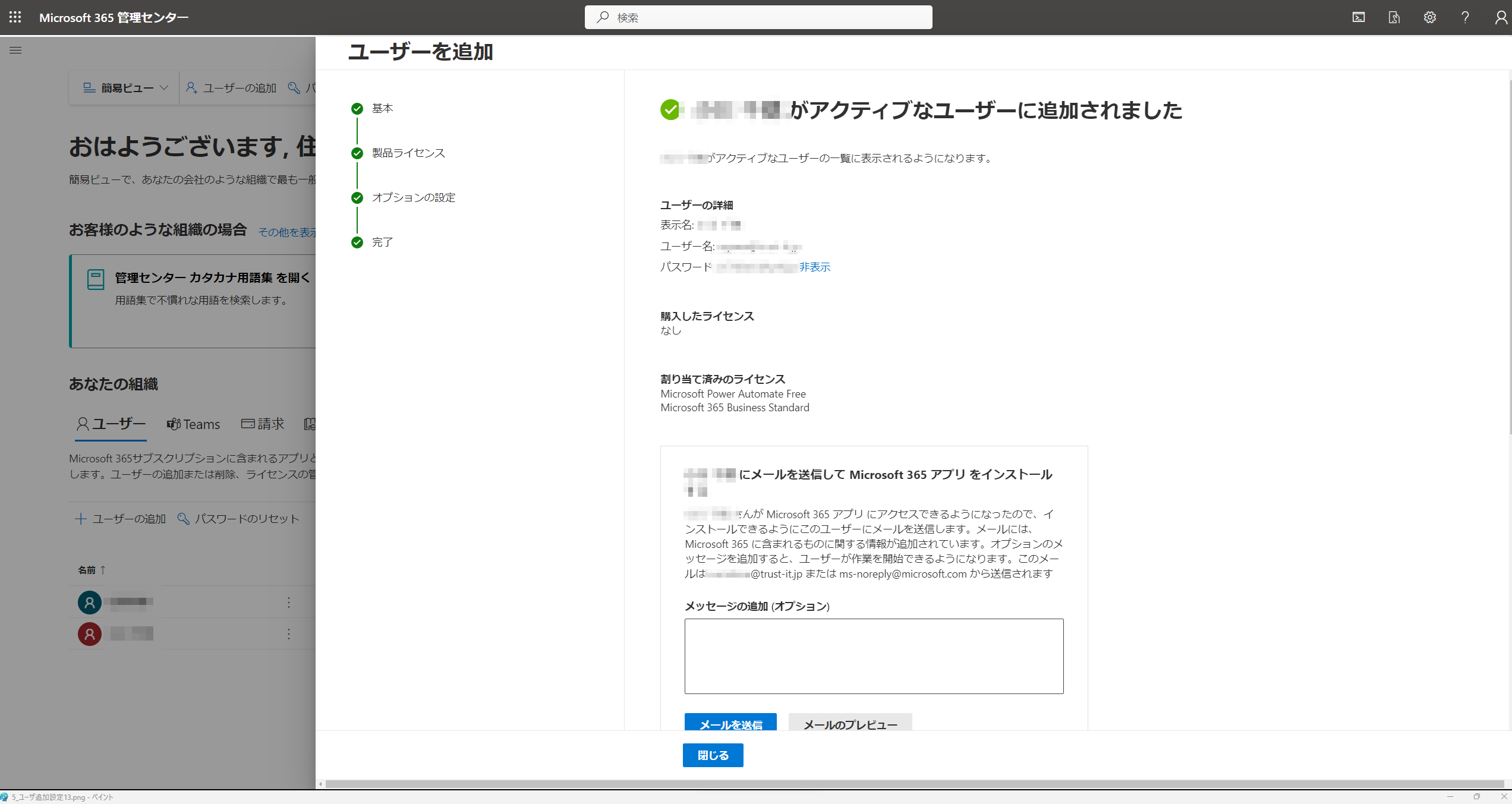Click ユーザーの追加 in top toolbar
This screenshot has height=804, width=1512.
231,88
